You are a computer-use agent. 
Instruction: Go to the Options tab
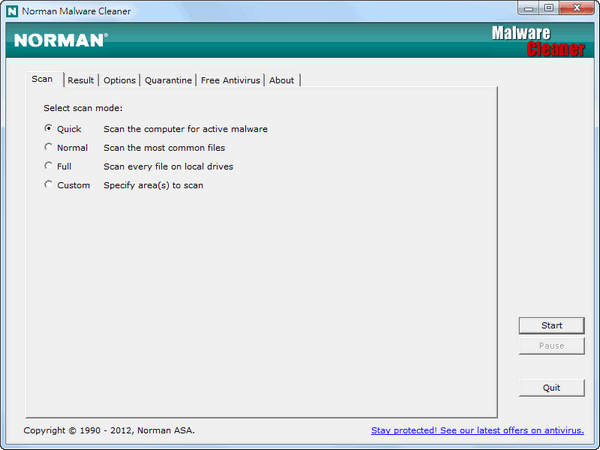click(119, 80)
